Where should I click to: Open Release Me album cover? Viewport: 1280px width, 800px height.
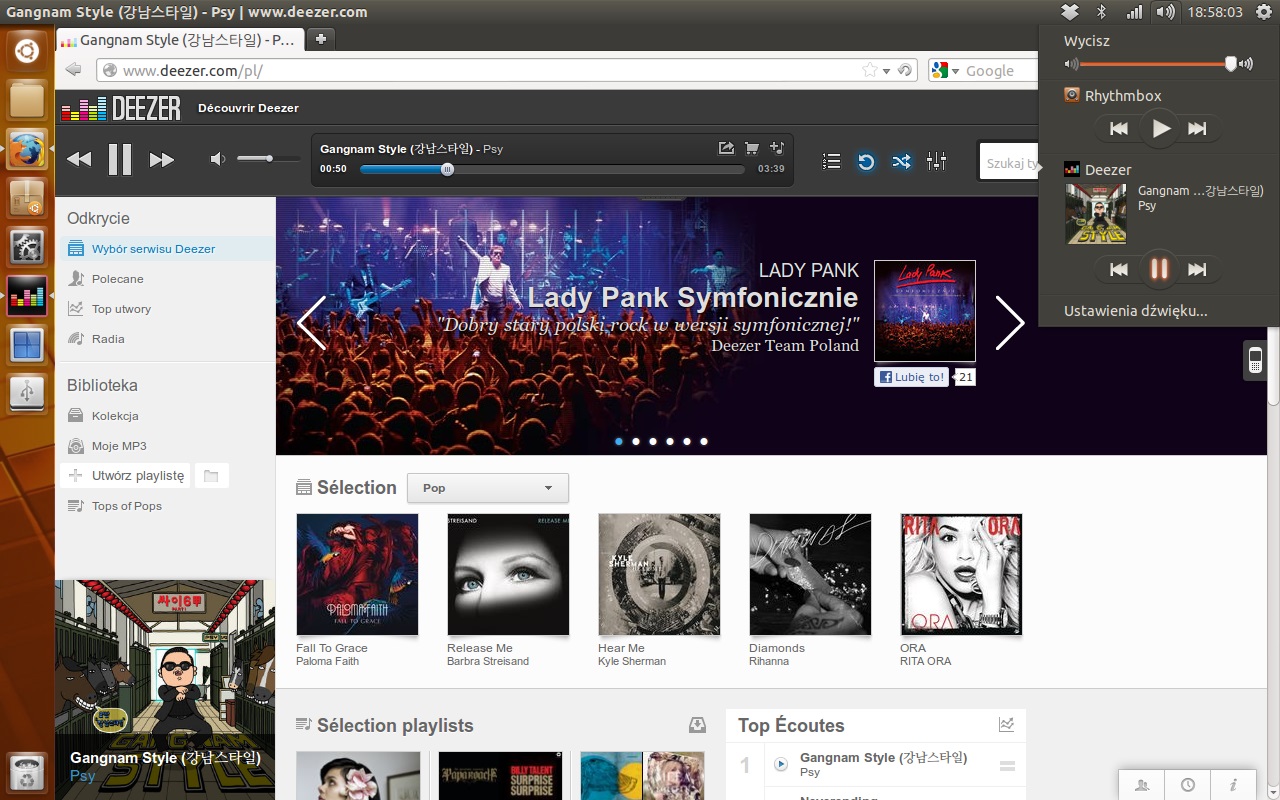(508, 574)
